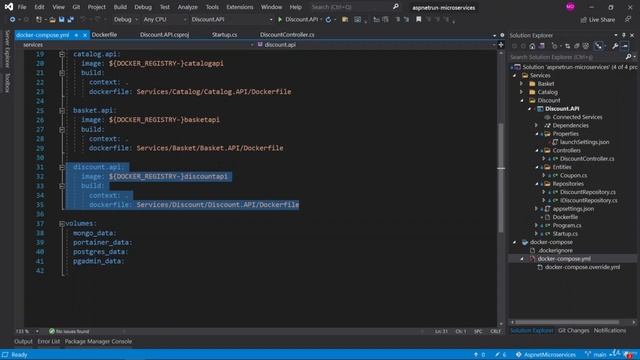Expand Dependencies node under Discount.API

(x=536, y=125)
